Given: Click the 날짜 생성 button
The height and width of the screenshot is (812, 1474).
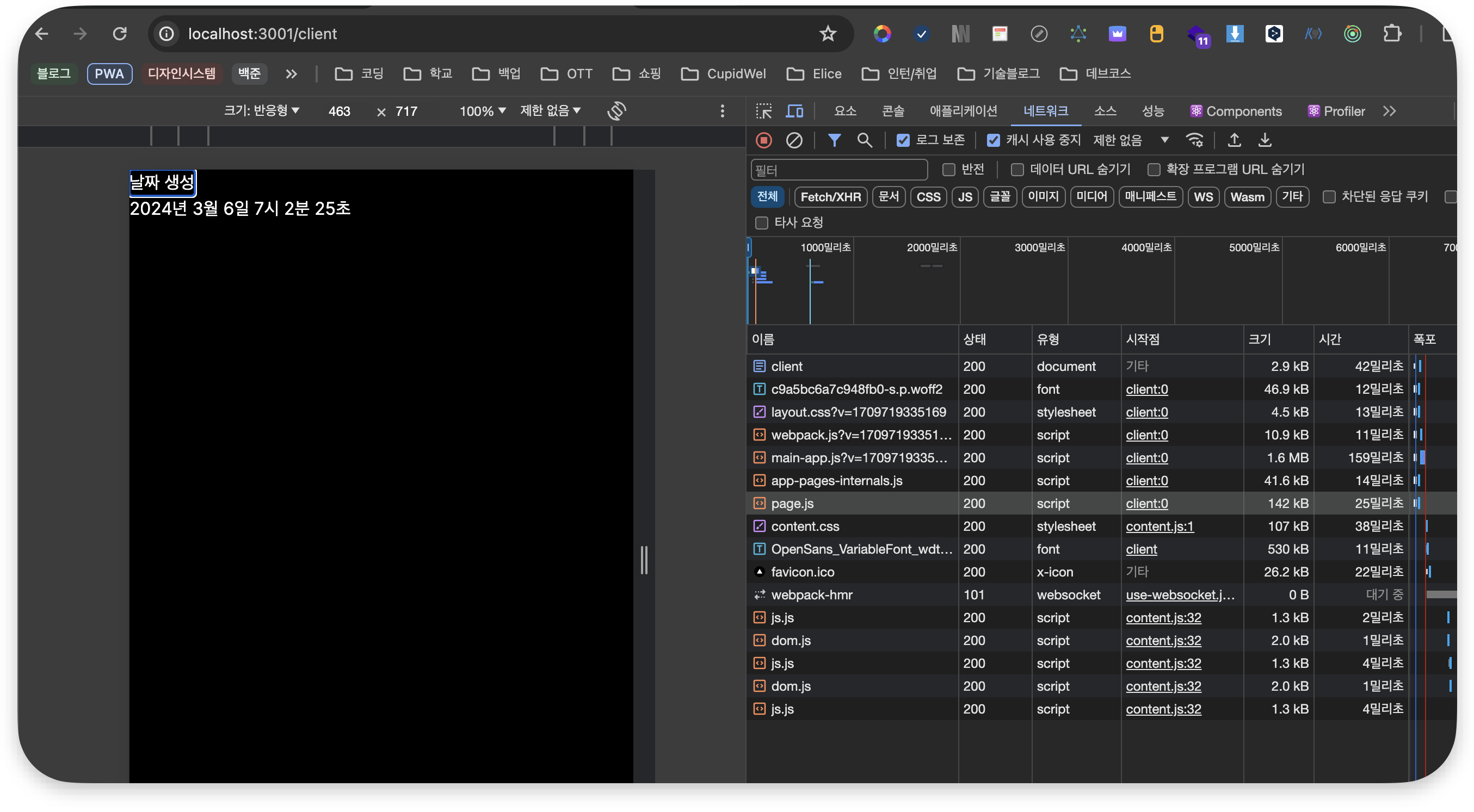Looking at the screenshot, I should pyautogui.click(x=163, y=182).
